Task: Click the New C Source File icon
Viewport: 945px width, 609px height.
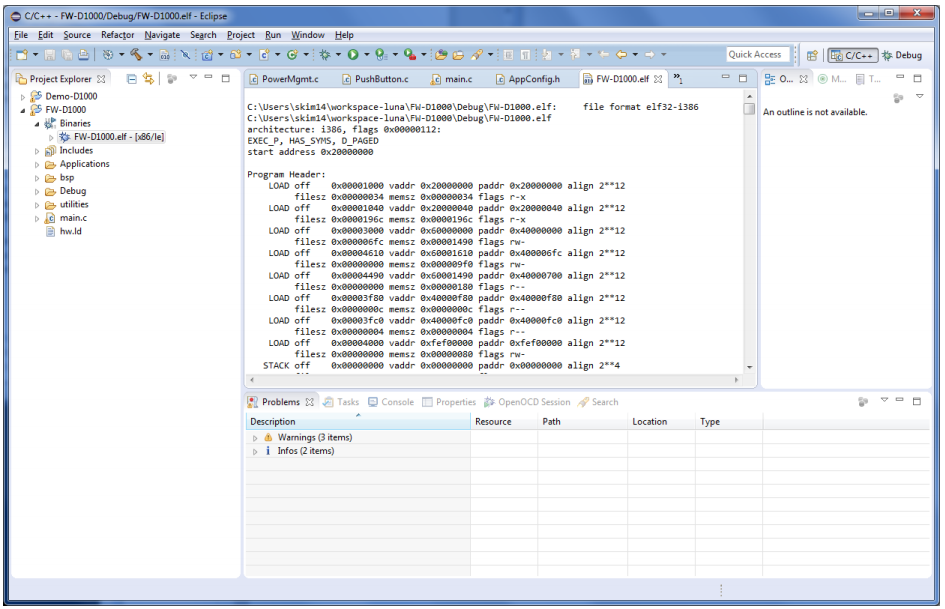Action: 264,55
